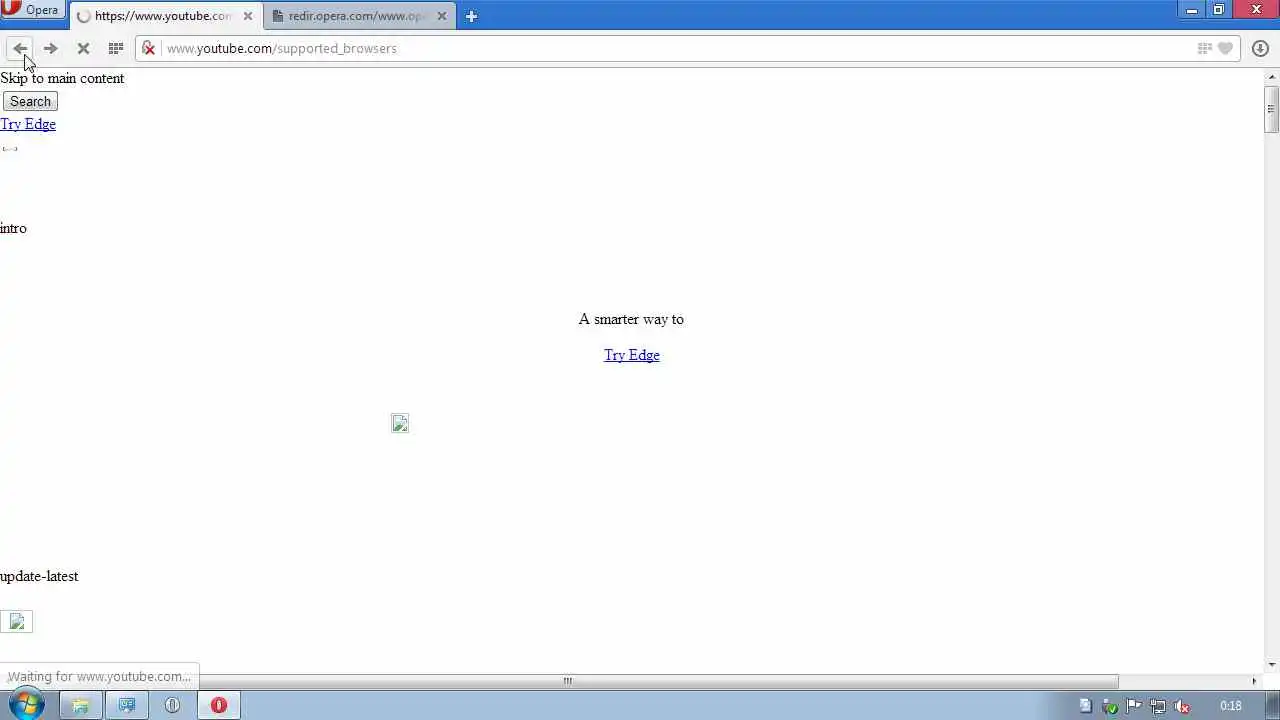Click the taskbar clock showing 0:18
This screenshot has height=720, width=1280.
1231,706
